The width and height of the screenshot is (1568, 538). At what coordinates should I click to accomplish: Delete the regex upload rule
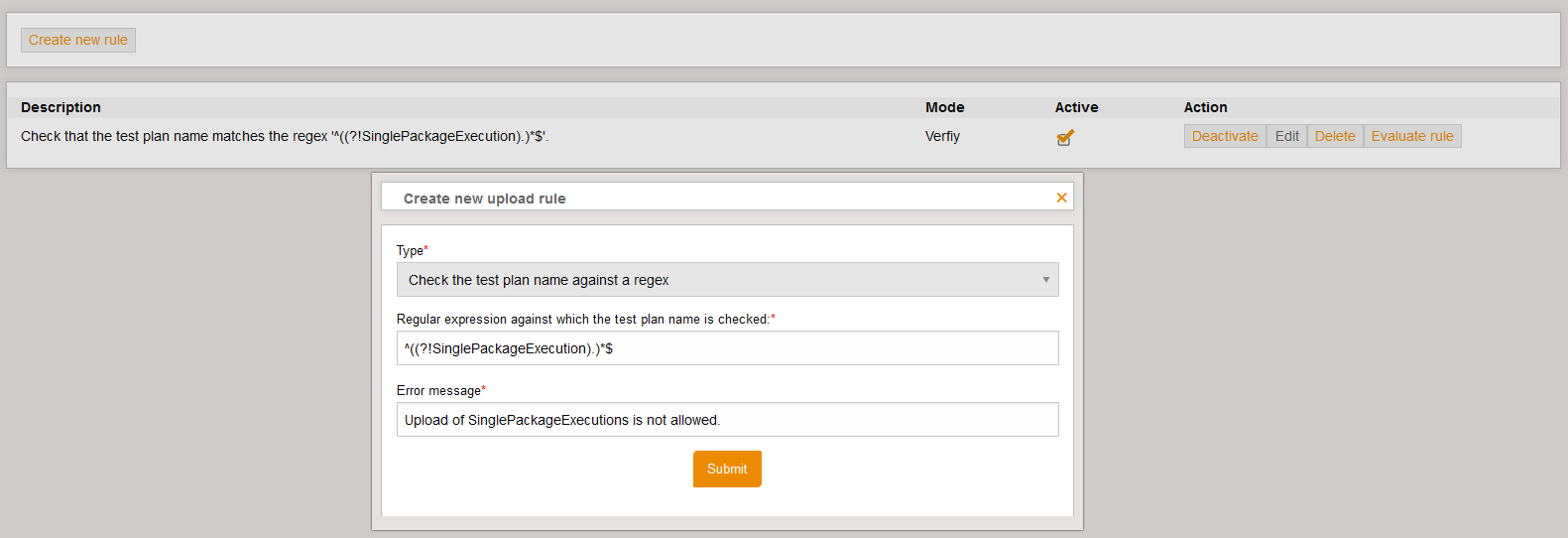[x=1335, y=136]
